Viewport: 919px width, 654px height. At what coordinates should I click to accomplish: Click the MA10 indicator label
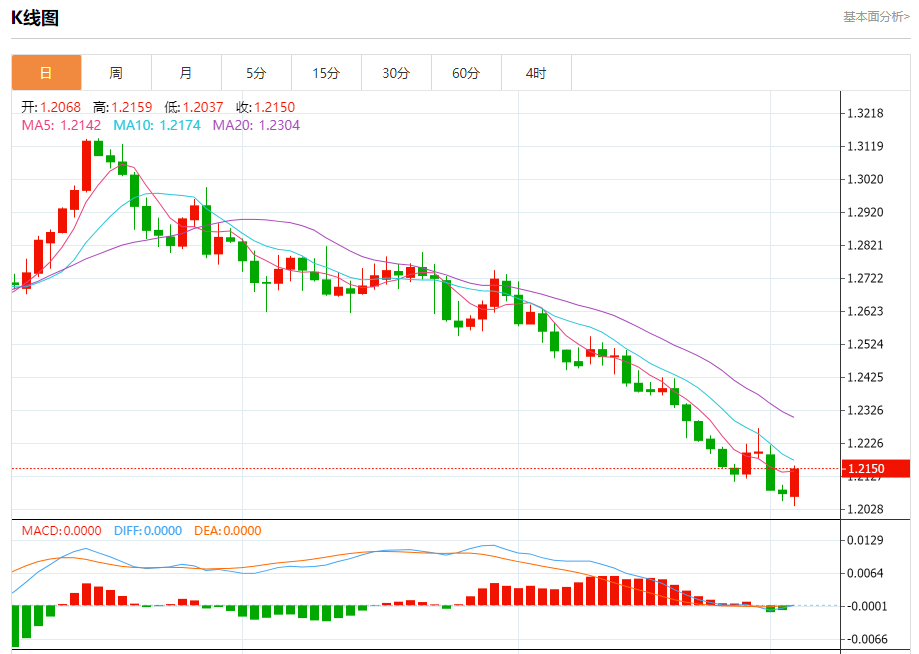pyautogui.click(x=157, y=125)
